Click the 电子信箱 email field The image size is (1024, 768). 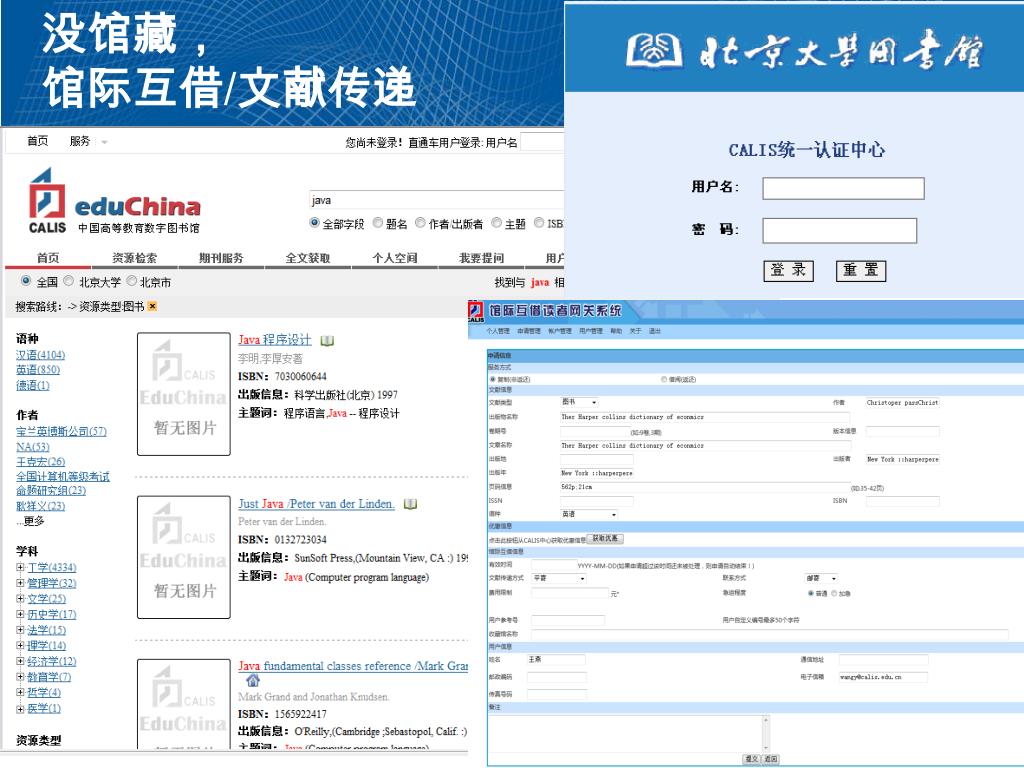point(883,677)
